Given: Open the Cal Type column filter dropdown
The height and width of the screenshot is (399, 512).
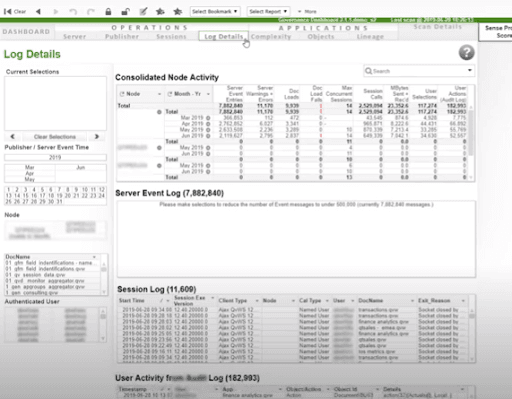Looking at the screenshot, I should [x=327, y=301].
